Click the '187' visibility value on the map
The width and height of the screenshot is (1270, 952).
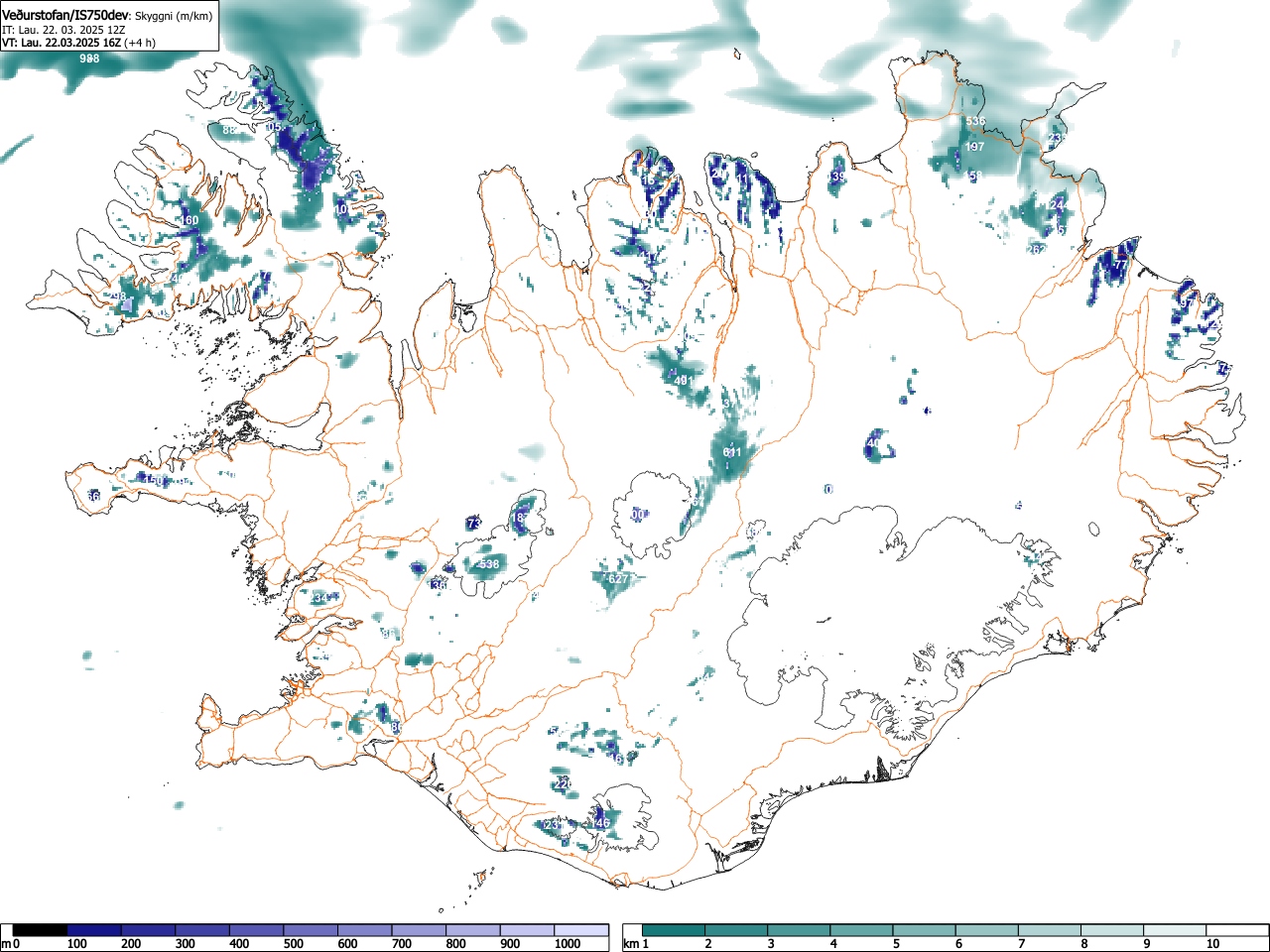pos(523,518)
